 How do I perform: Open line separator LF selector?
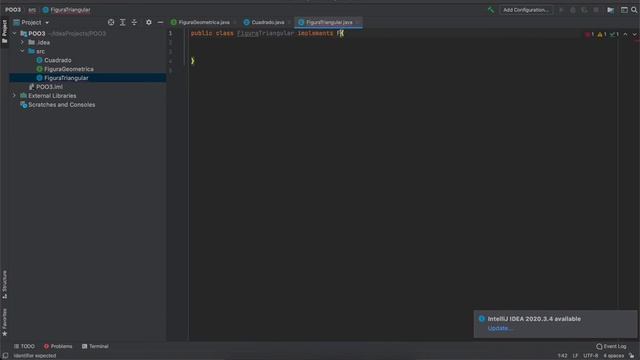coord(575,356)
